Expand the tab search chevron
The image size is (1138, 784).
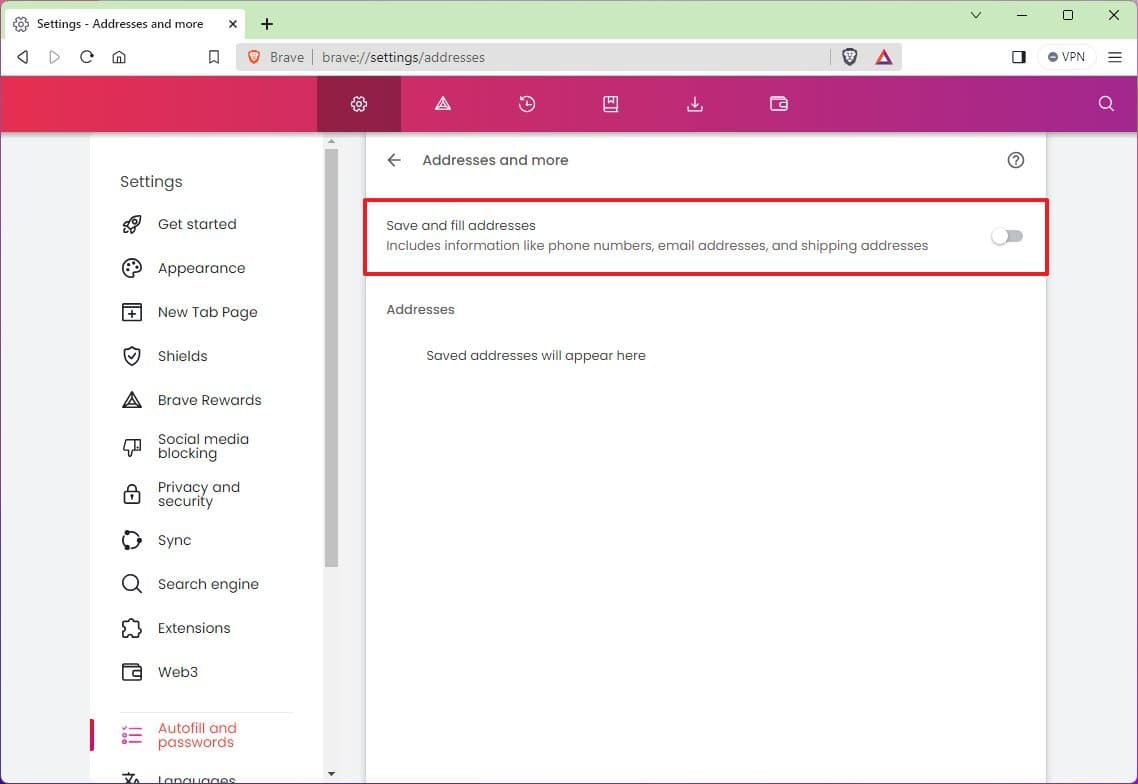tap(976, 15)
